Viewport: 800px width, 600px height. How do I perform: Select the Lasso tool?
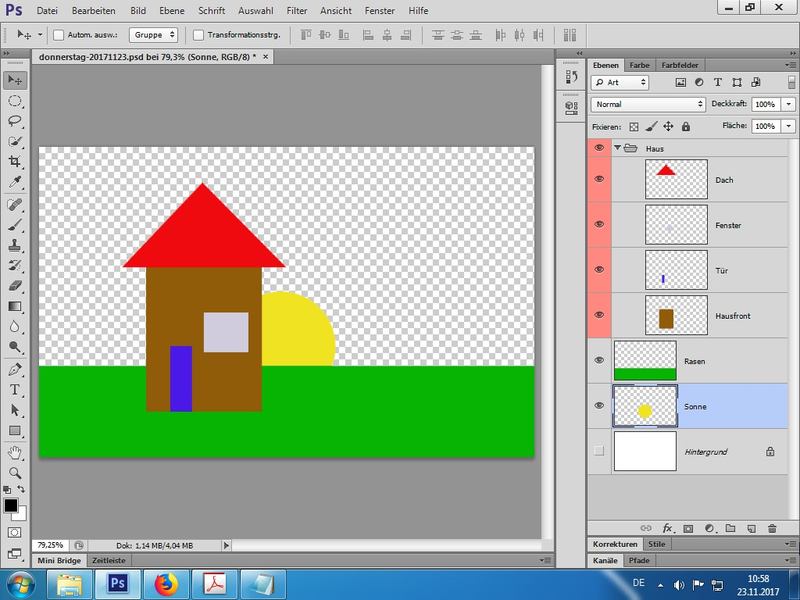pyautogui.click(x=15, y=121)
